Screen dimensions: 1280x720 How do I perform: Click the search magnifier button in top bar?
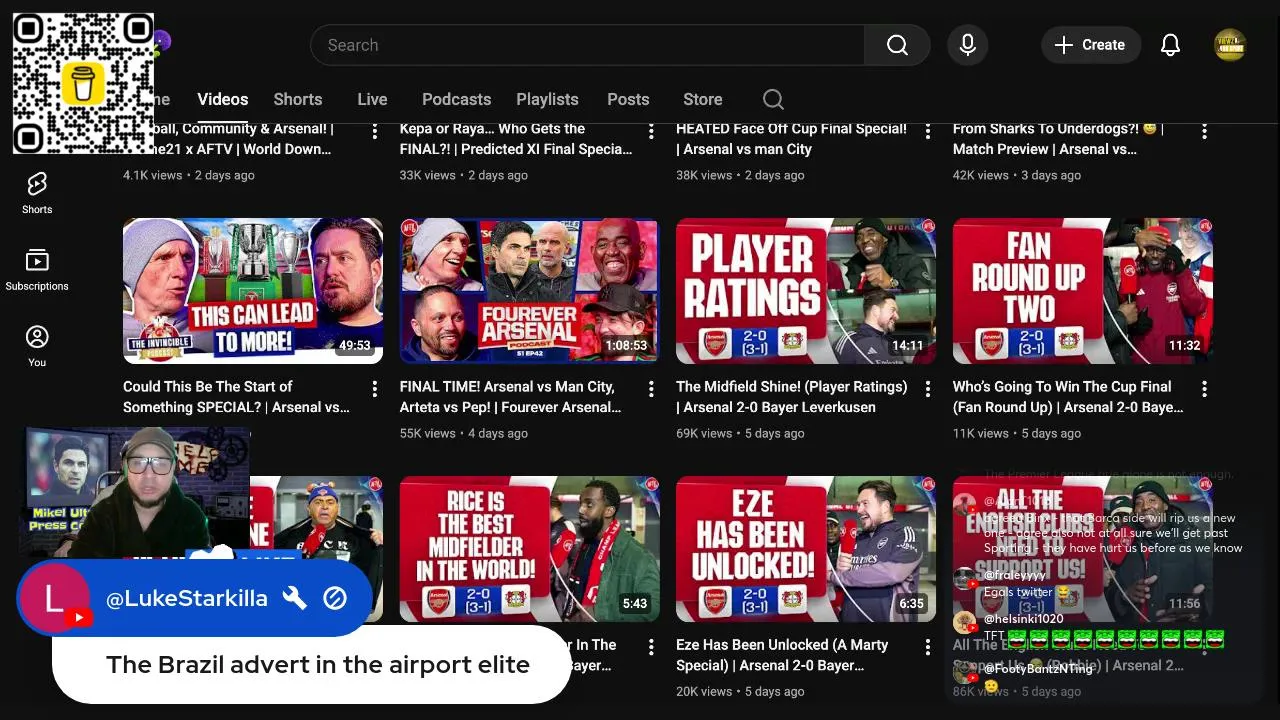click(x=897, y=45)
